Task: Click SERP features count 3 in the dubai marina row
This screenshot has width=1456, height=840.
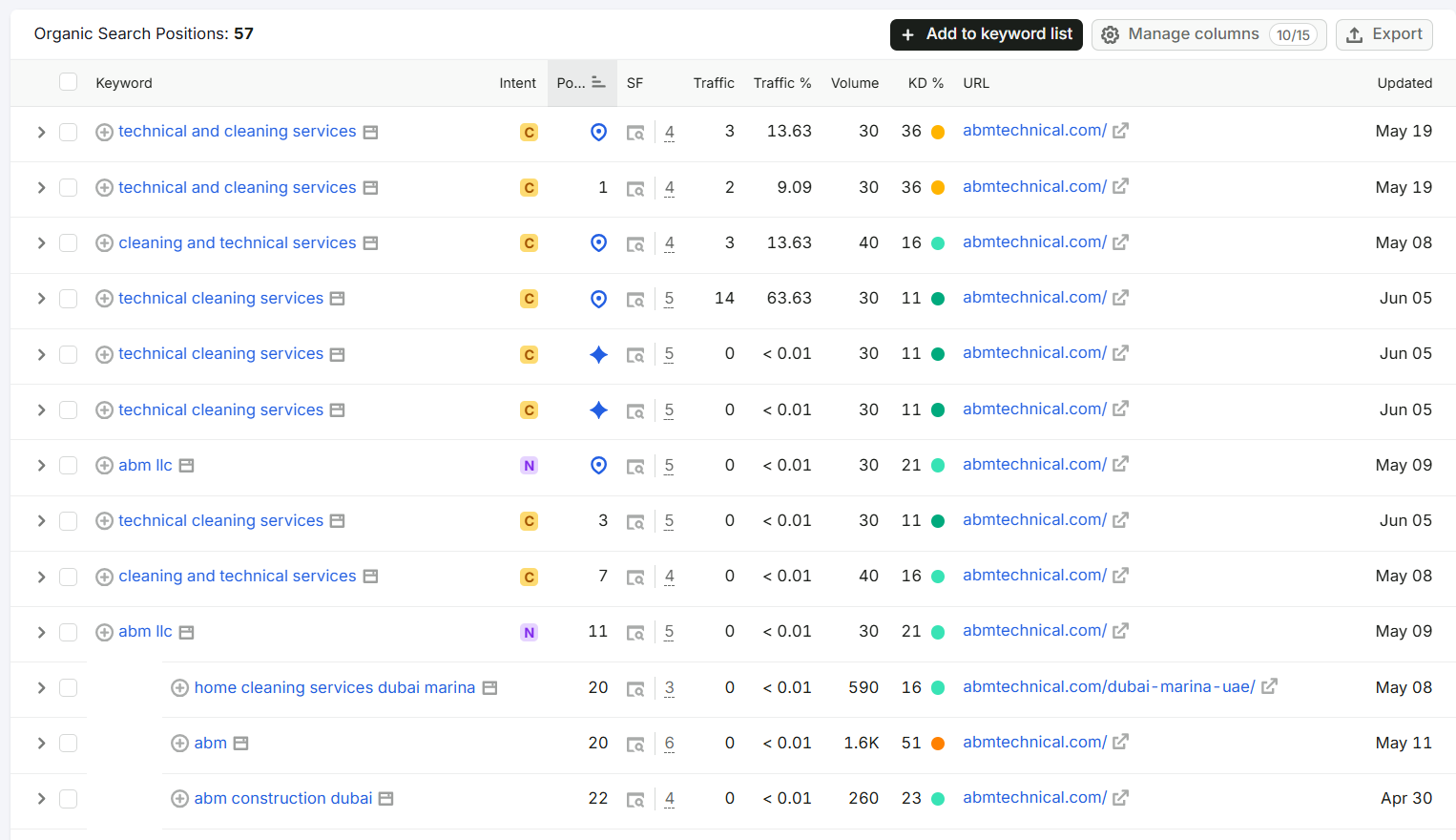Action: [x=669, y=688]
